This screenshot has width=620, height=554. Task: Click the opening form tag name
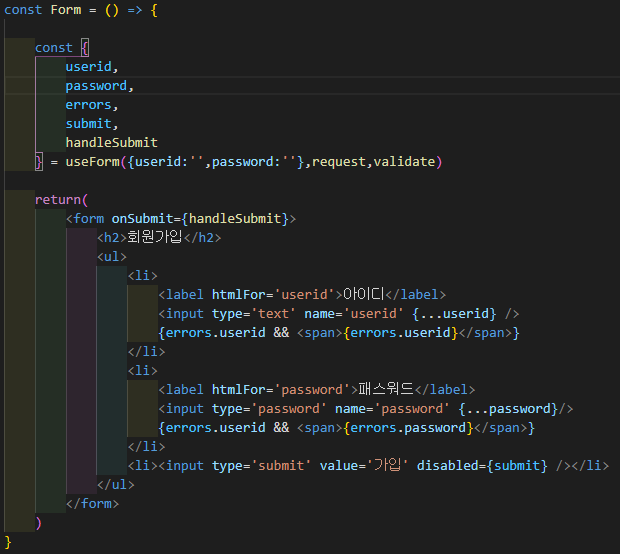89,219
